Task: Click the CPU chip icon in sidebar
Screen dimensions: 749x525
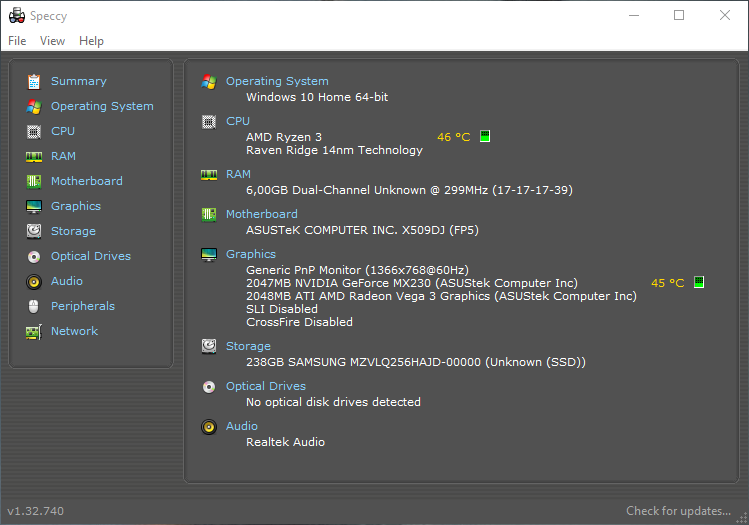Action: pyautogui.click(x=33, y=131)
